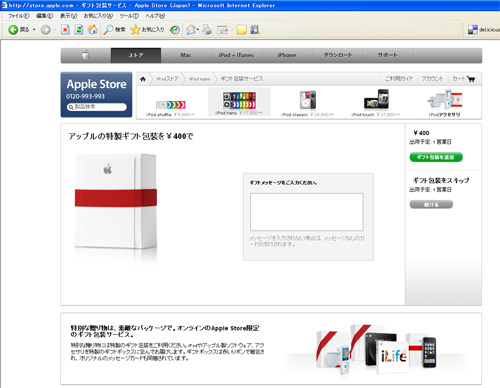Open the Back button history dropdown arrow

click(x=34, y=30)
